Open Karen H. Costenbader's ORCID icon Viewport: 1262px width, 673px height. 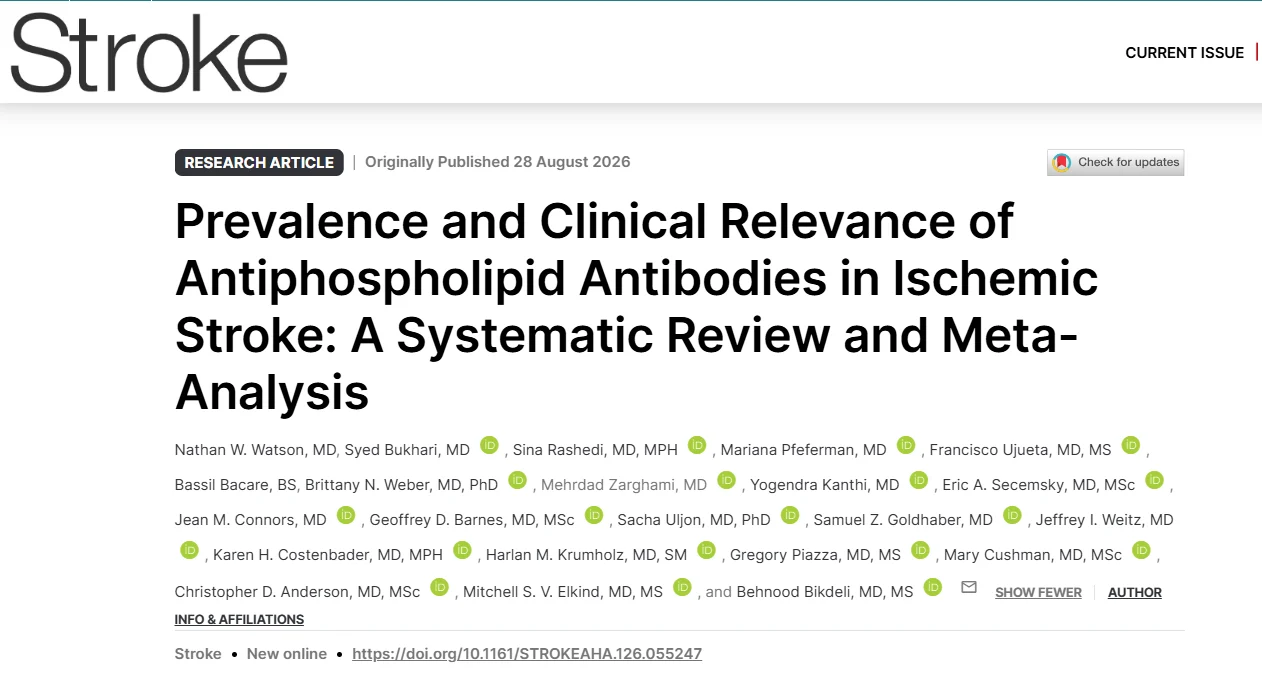click(x=462, y=550)
